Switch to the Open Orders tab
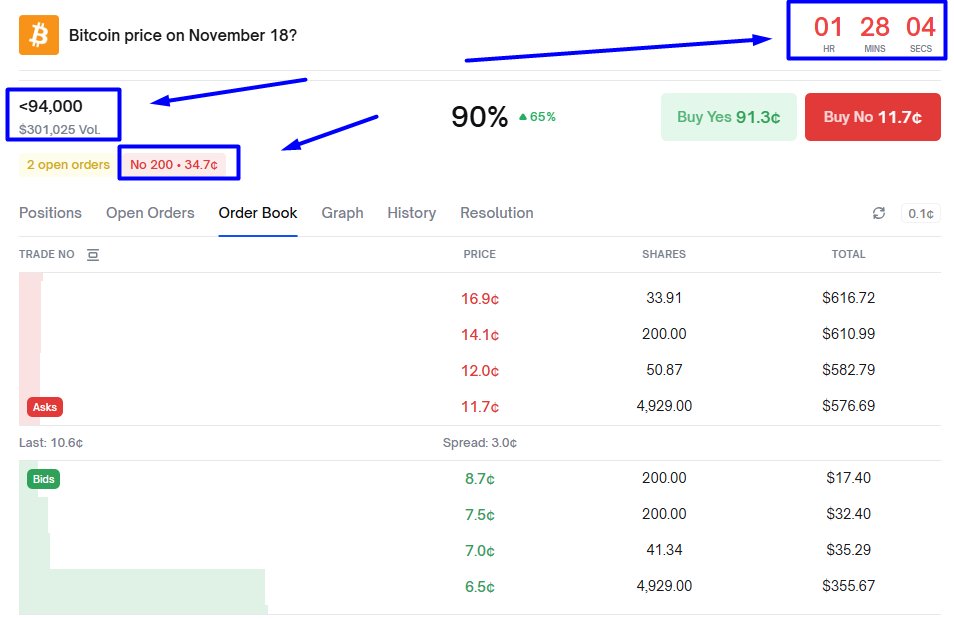954x619 pixels. point(150,213)
